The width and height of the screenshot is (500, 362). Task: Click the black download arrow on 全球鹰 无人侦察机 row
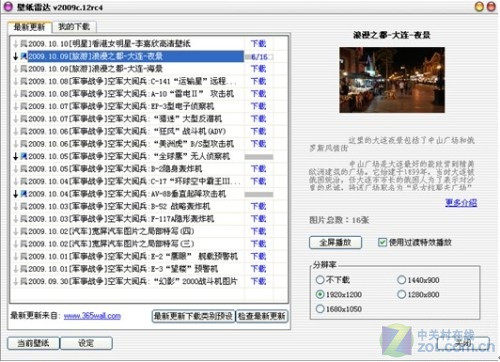point(15,156)
